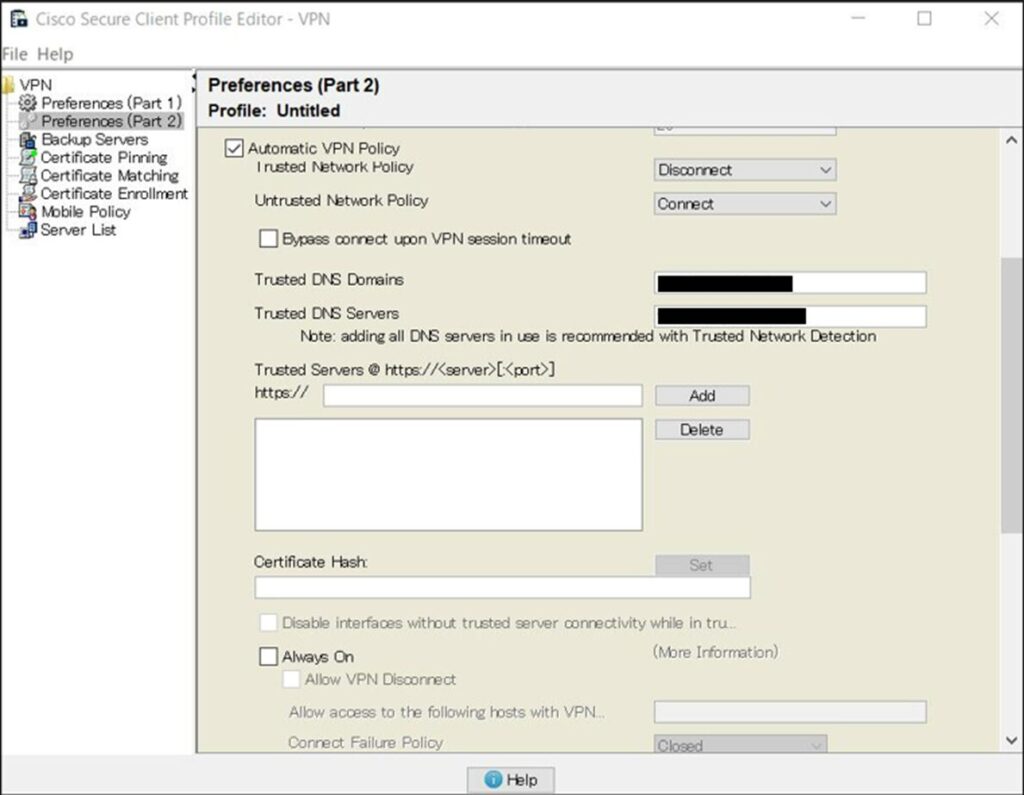Screen dimensions: 1024x795
Task: Add the trusted server URL
Action: [x=702, y=395]
